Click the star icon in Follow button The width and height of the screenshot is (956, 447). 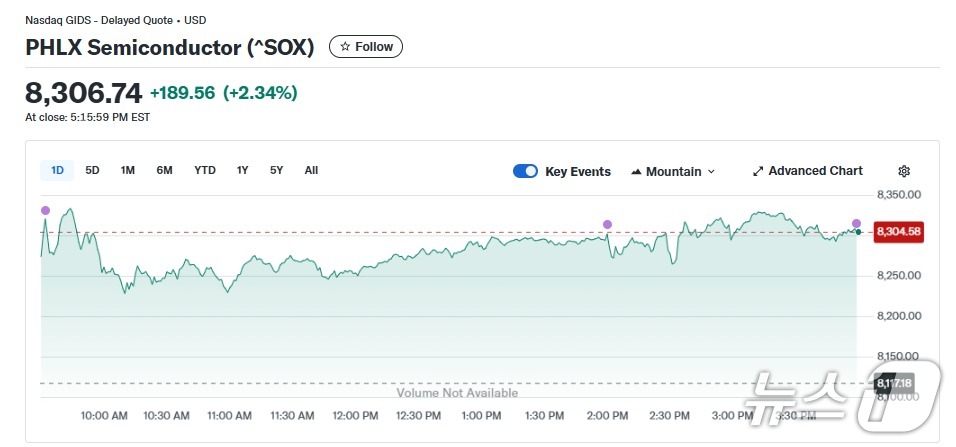point(345,47)
